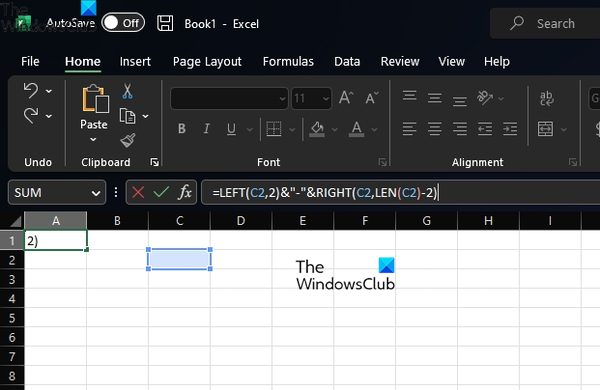
Task: Open Borders dropdown arrow
Action: (x=292, y=130)
